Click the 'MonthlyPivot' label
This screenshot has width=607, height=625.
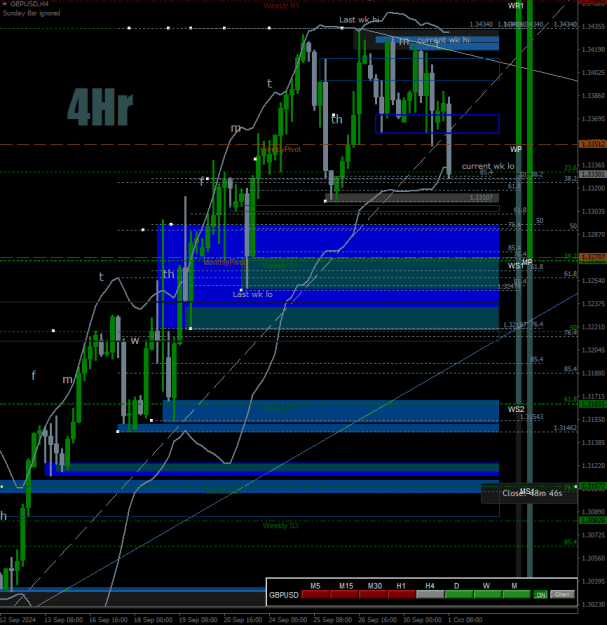click(x=224, y=262)
